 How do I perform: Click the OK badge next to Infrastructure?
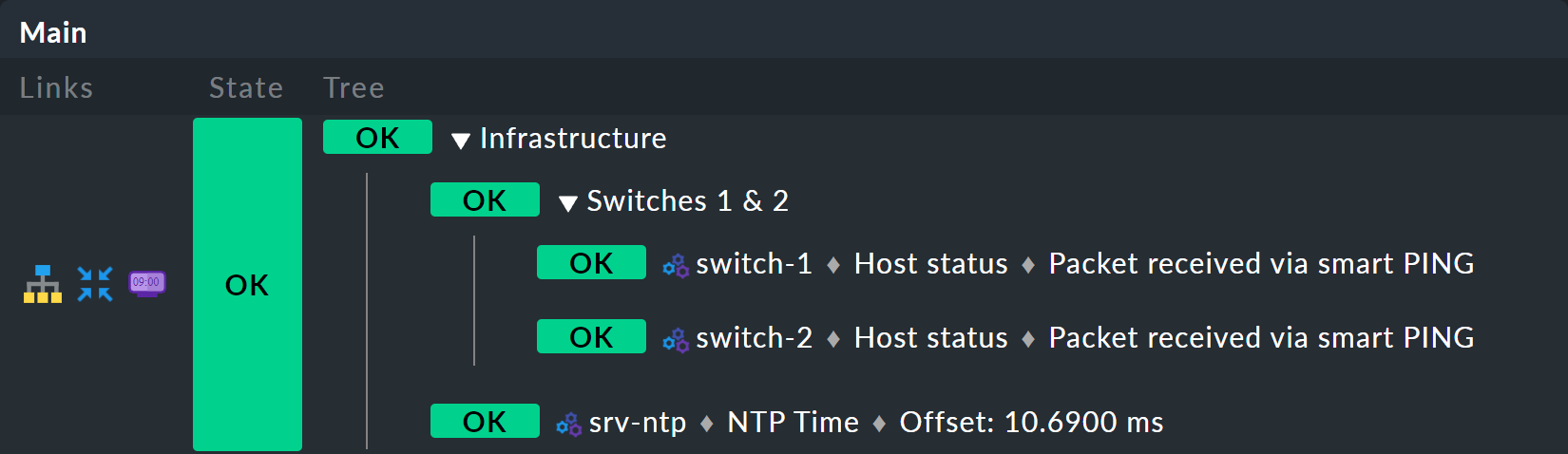point(377,138)
